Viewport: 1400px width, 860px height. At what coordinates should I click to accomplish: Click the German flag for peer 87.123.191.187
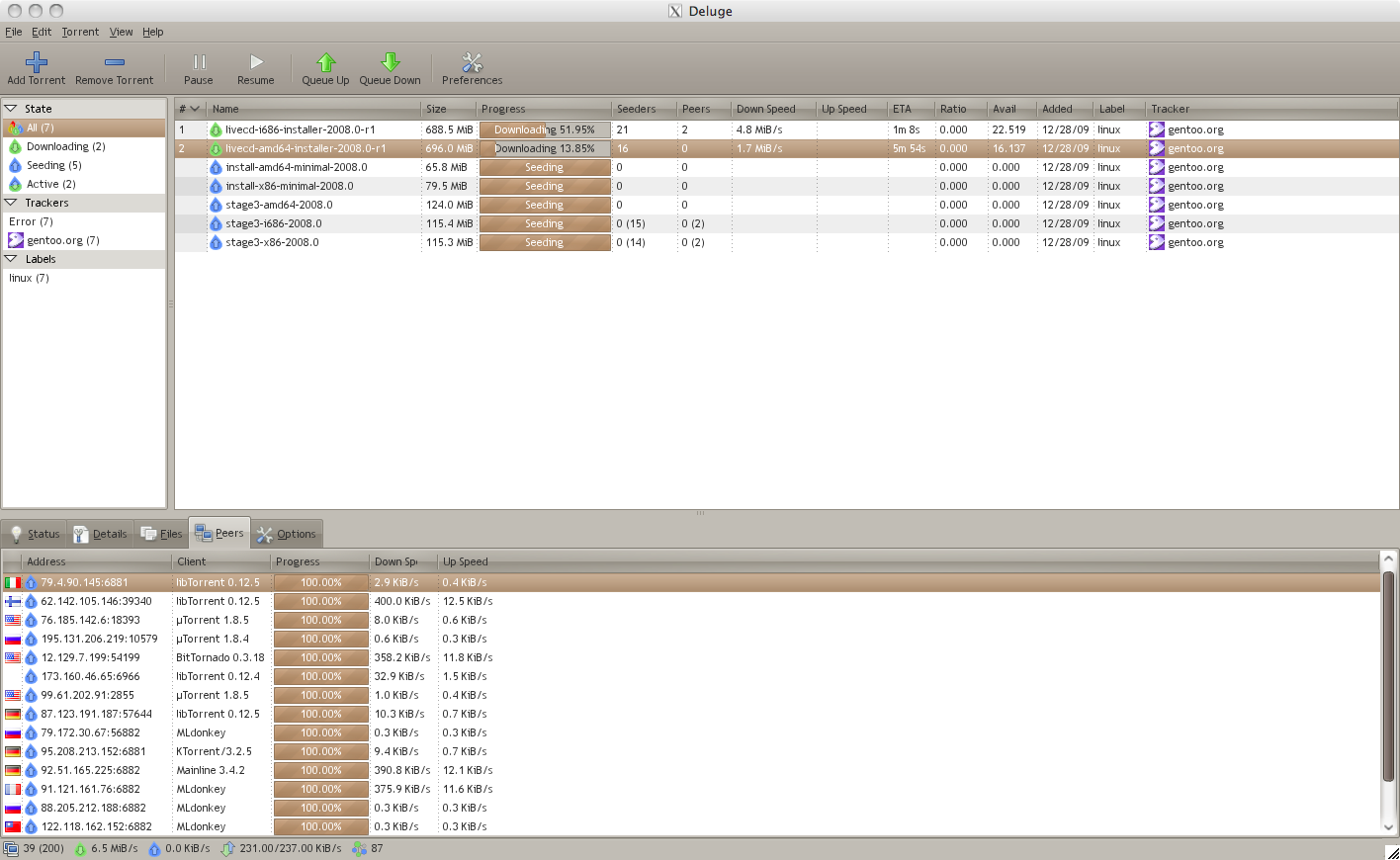13,714
